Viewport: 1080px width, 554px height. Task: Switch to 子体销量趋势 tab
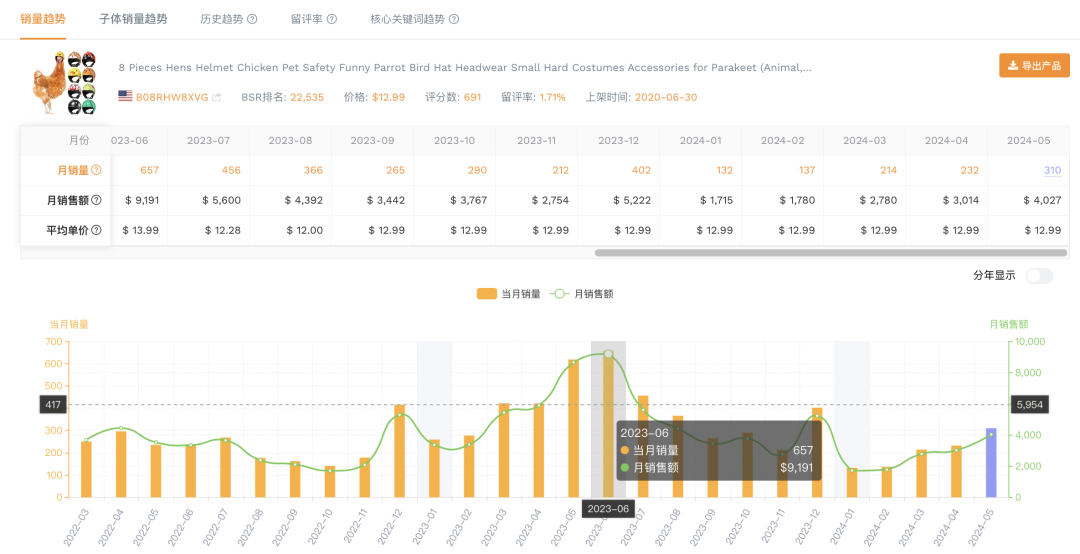[x=133, y=19]
